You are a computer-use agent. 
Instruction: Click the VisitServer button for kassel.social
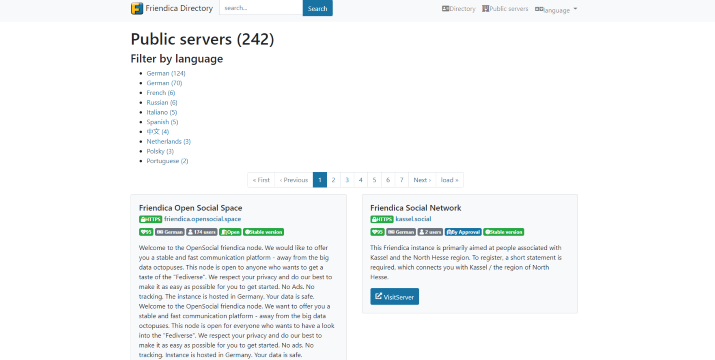[394, 297]
